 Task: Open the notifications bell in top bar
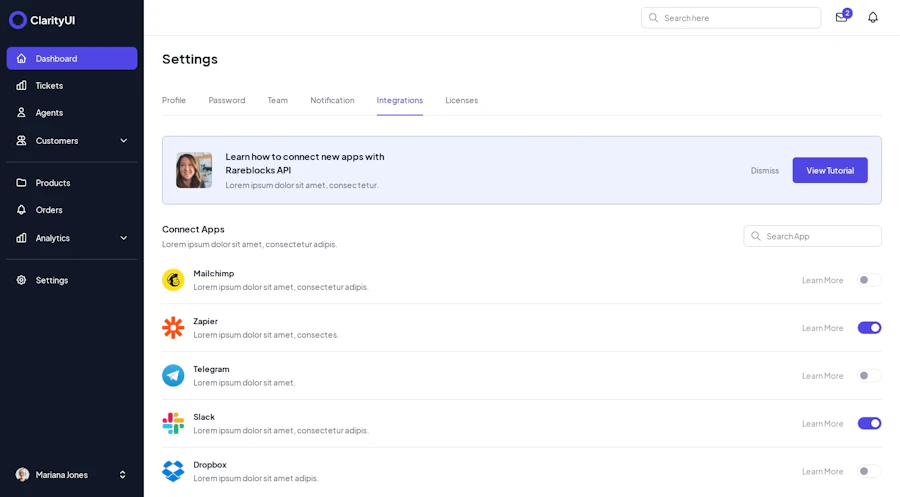click(872, 18)
